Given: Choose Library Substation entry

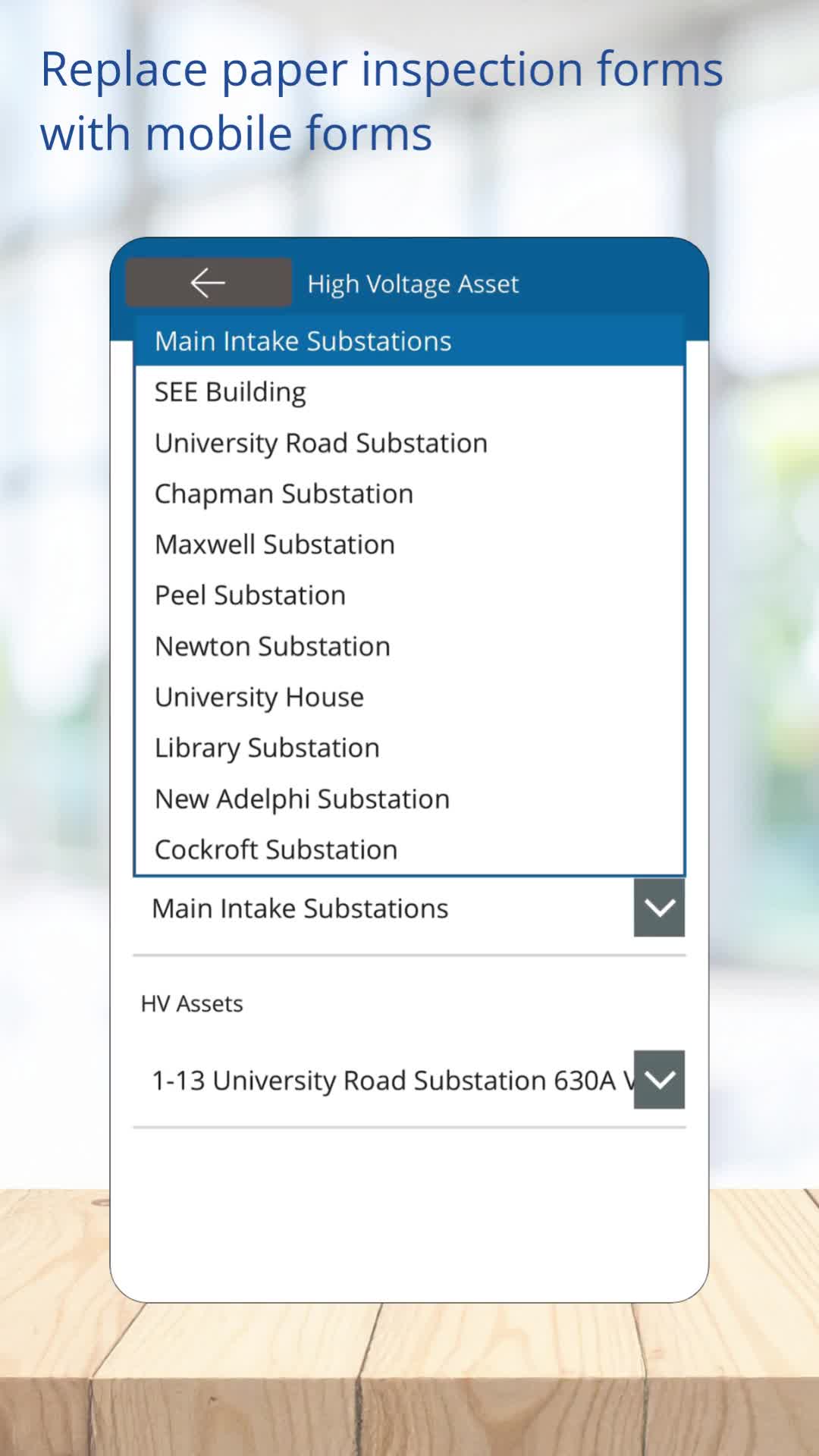Looking at the screenshot, I should (x=267, y=748).
